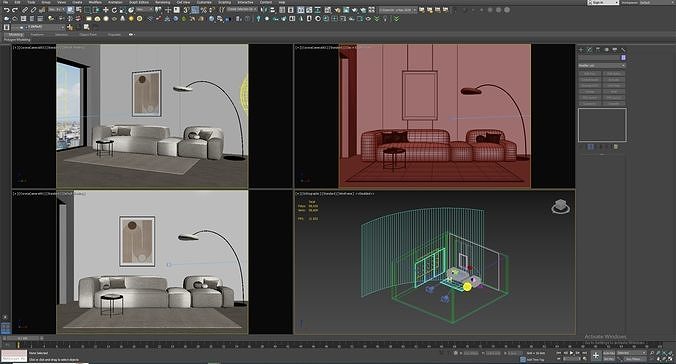Activate the Select and Move tool
Image resolution: width=676 pixels, height=364 pixels.
tap(106, 9)
